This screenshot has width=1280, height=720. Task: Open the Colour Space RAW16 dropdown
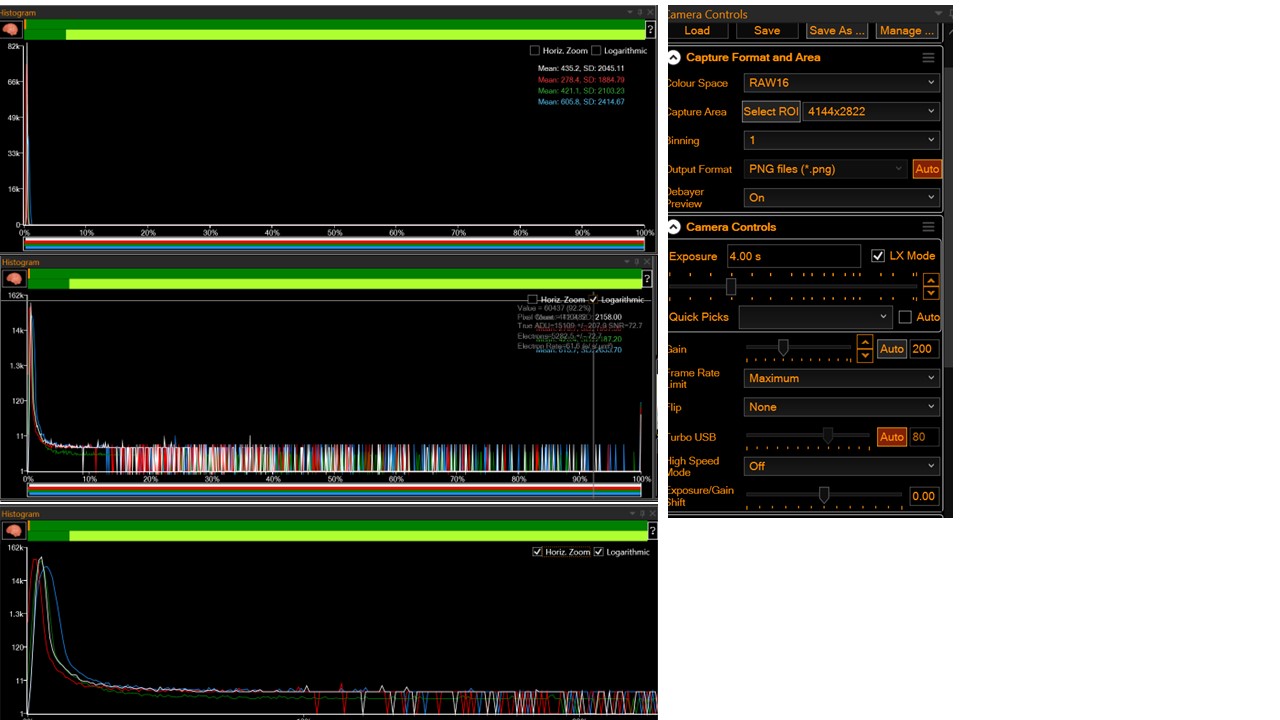(842, 83)
